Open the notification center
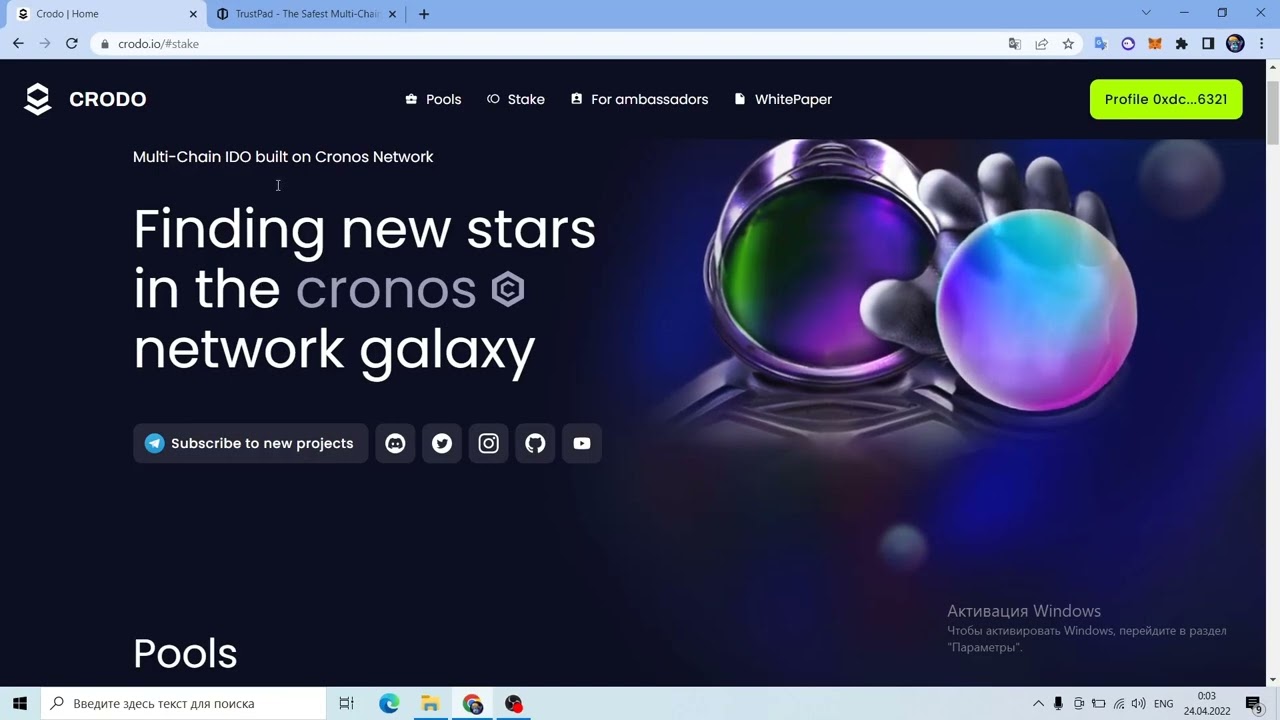 tap(1254, 704)
